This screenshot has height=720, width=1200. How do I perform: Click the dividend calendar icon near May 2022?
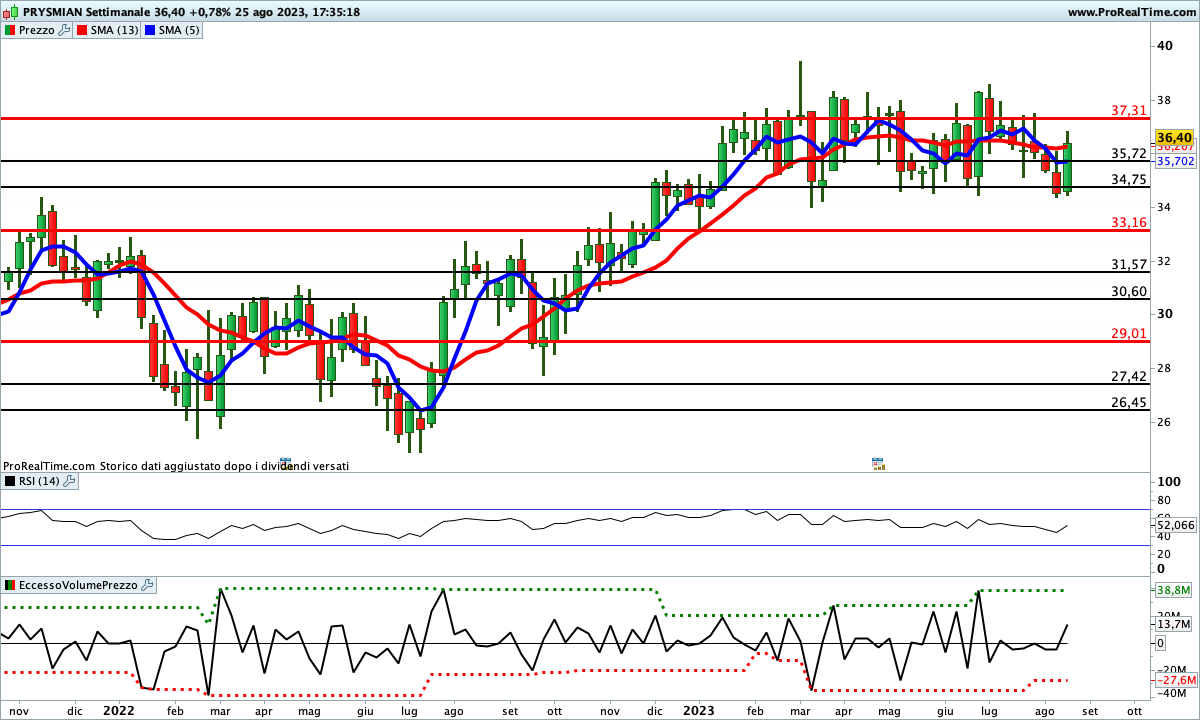pyautogui.click(x=286, y=463)
